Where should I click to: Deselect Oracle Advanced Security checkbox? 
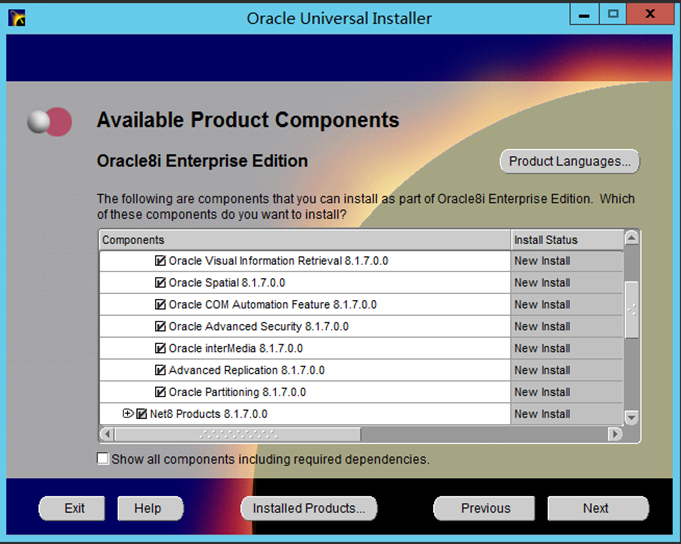(x=160, y=326)
